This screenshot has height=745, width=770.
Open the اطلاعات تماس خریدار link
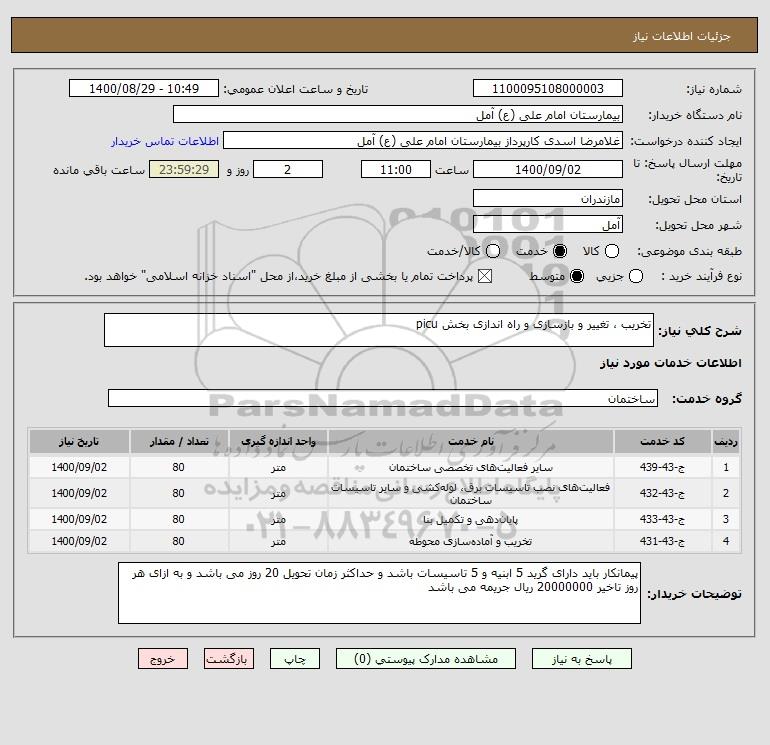[x=165, y=141]
